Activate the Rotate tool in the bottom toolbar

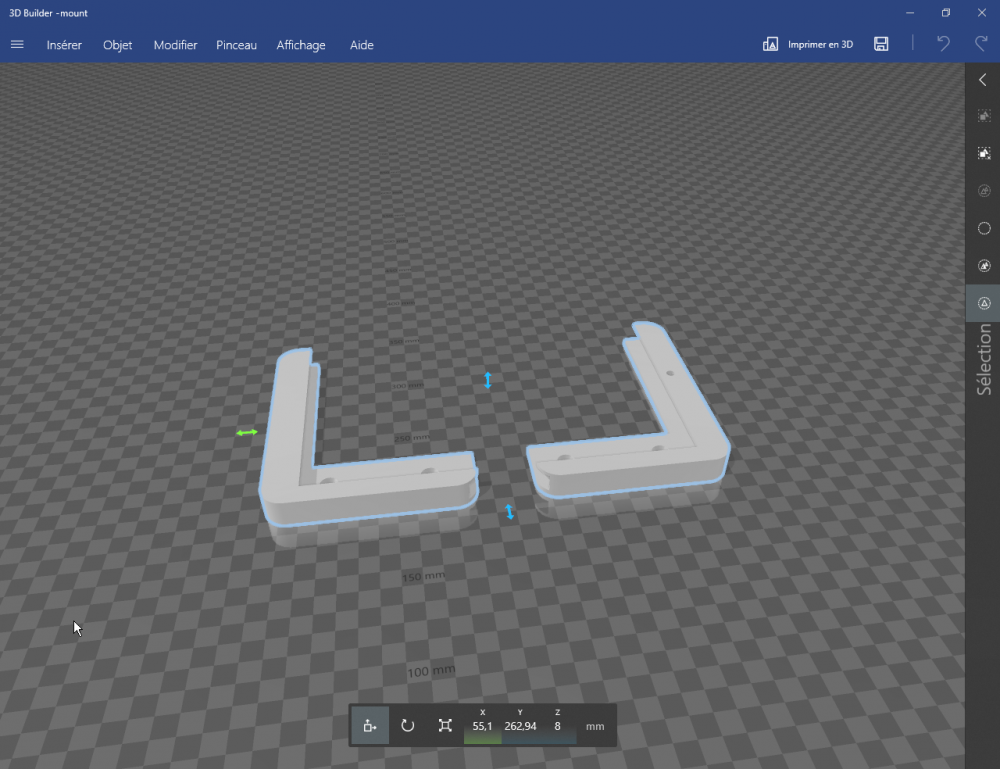408,726
